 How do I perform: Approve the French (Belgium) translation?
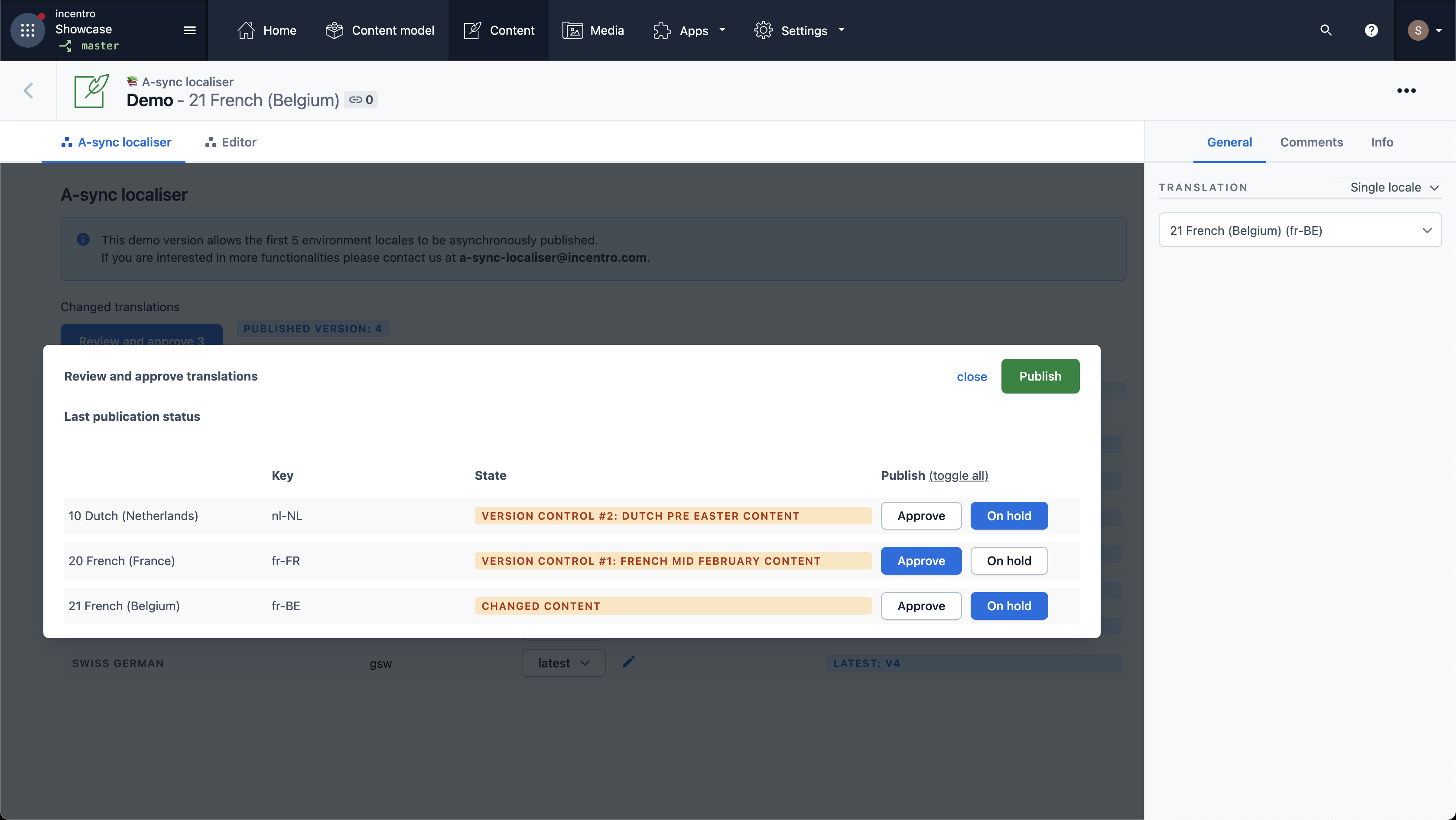tap(921, 606)
